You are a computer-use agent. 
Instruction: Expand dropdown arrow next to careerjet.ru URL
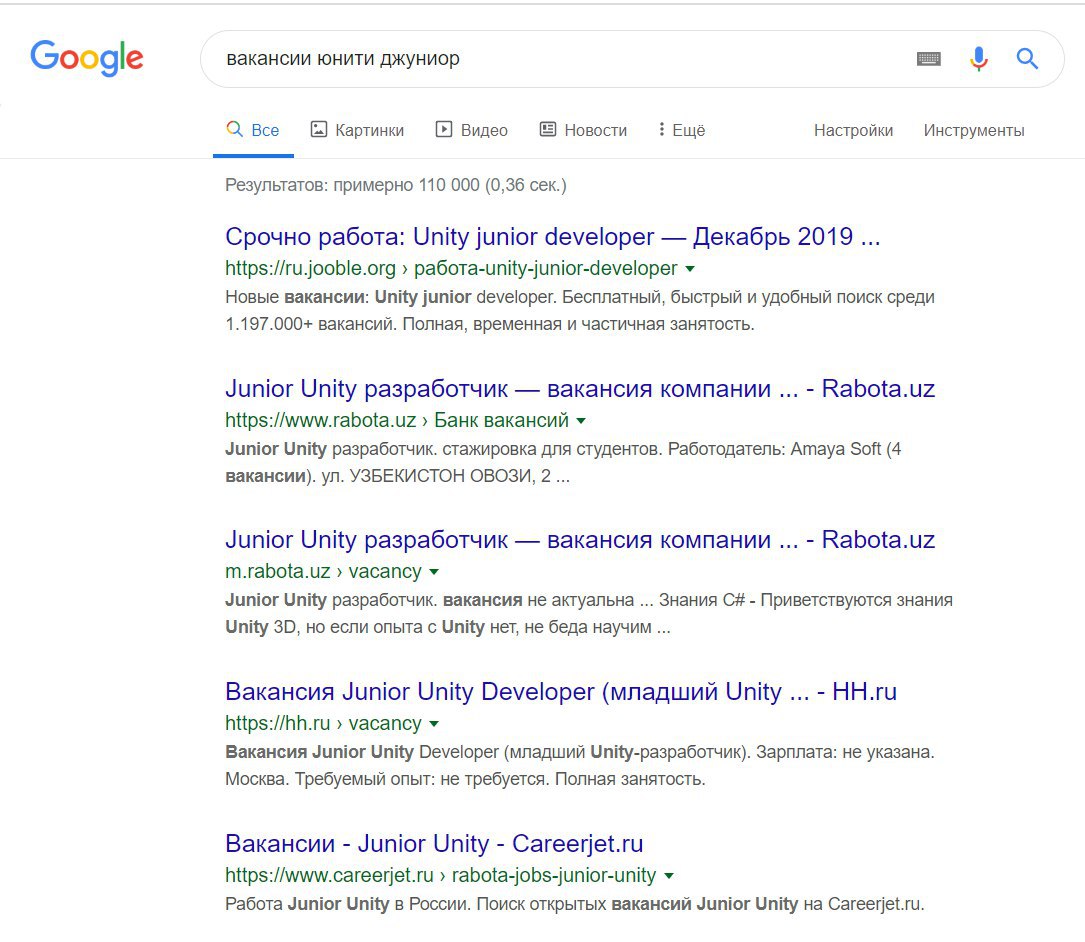668,876
